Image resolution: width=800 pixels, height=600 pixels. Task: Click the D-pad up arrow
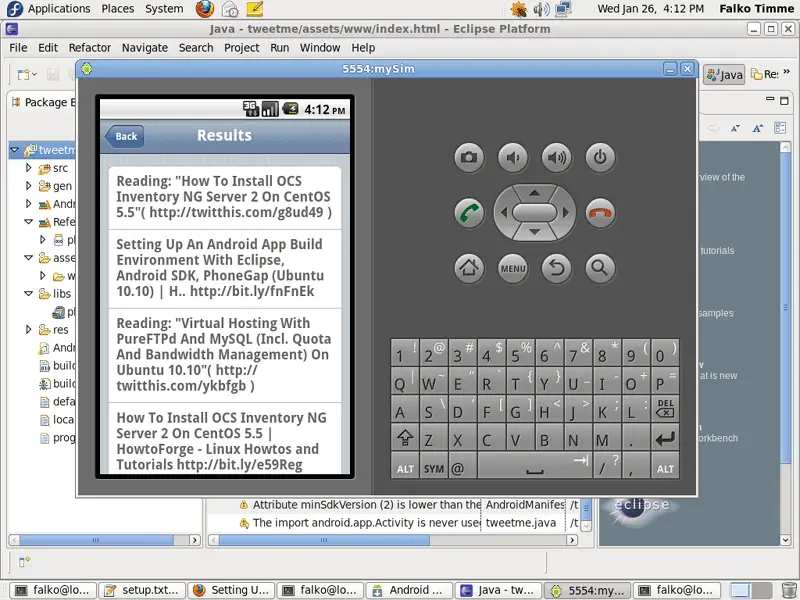pyautogui.click(x=534, y=193)
